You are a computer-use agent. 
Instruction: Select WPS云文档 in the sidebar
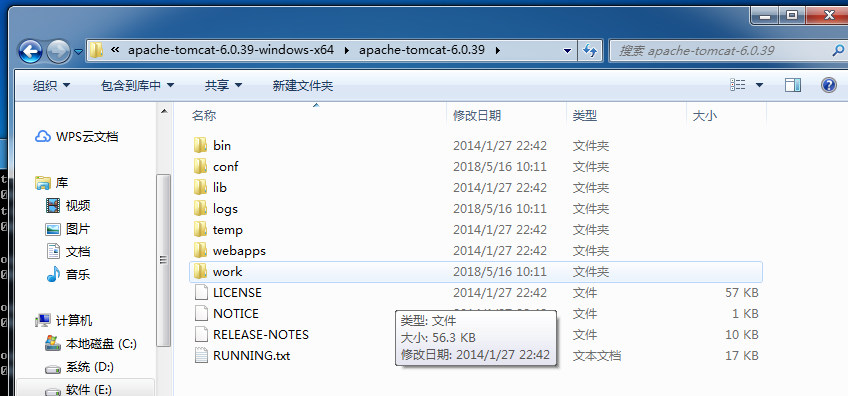pyautogui.click(x=76, y=137)
